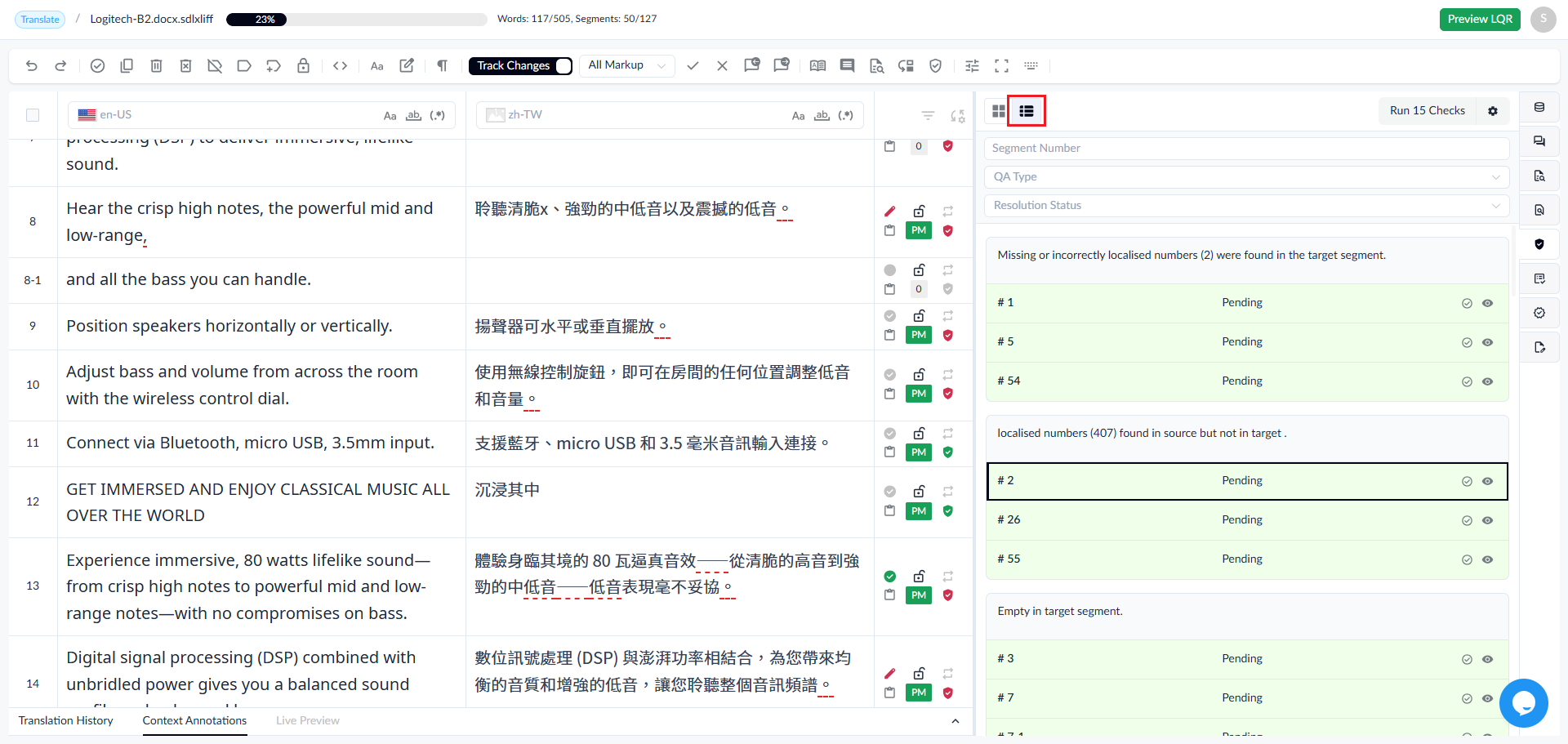Click the Preview LQR button
The width and height of the screenshot is (1568, 744).
click(x=1480, y=19)
